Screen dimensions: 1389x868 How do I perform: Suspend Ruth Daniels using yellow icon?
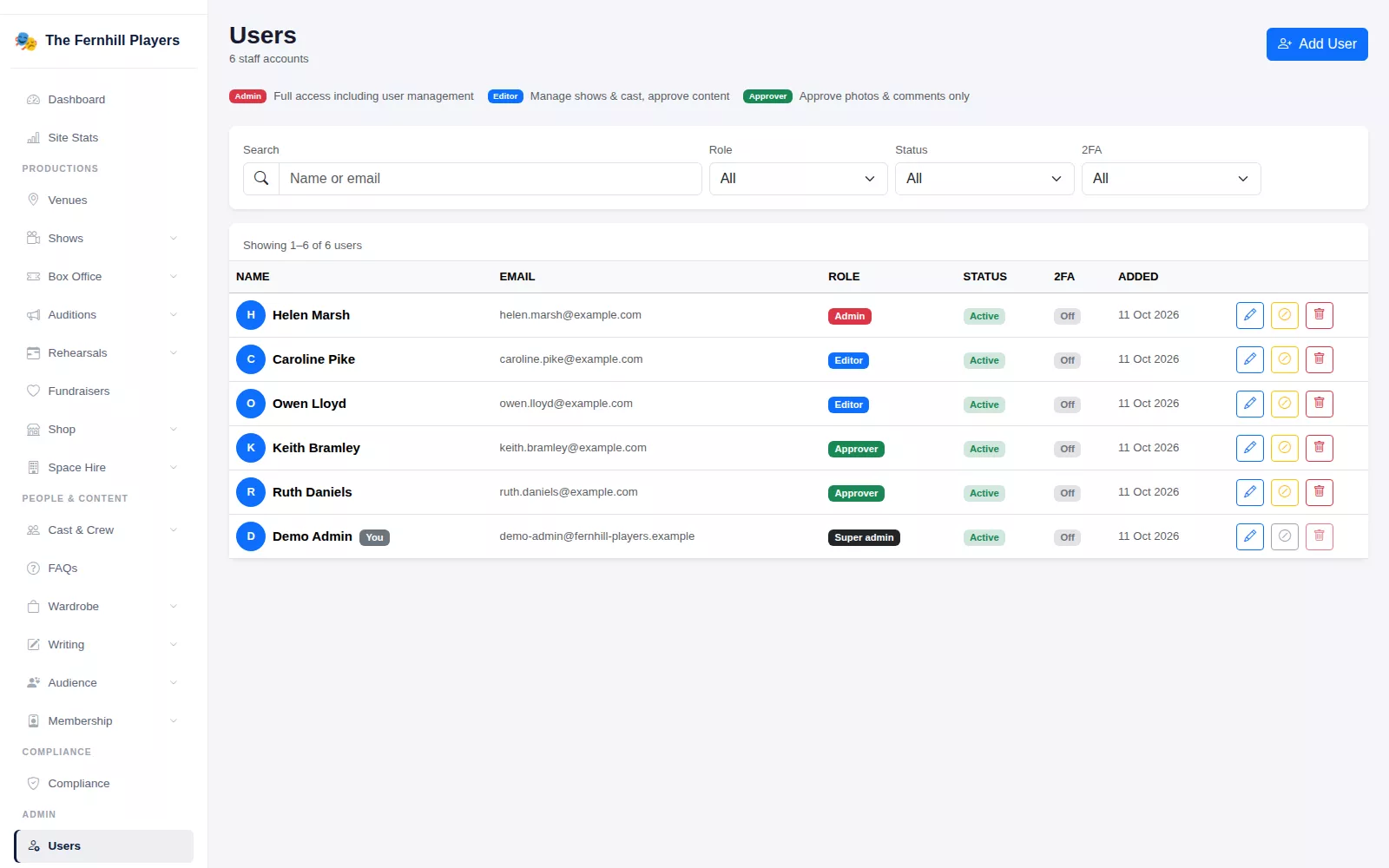coord(1284,492)
